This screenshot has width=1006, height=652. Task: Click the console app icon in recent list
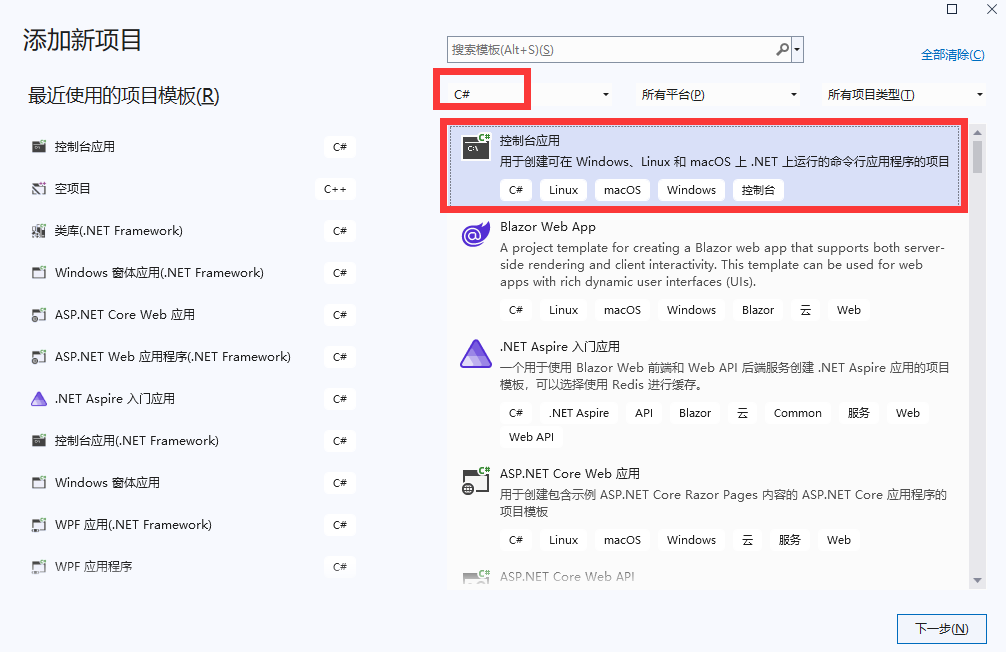point(39,146)
